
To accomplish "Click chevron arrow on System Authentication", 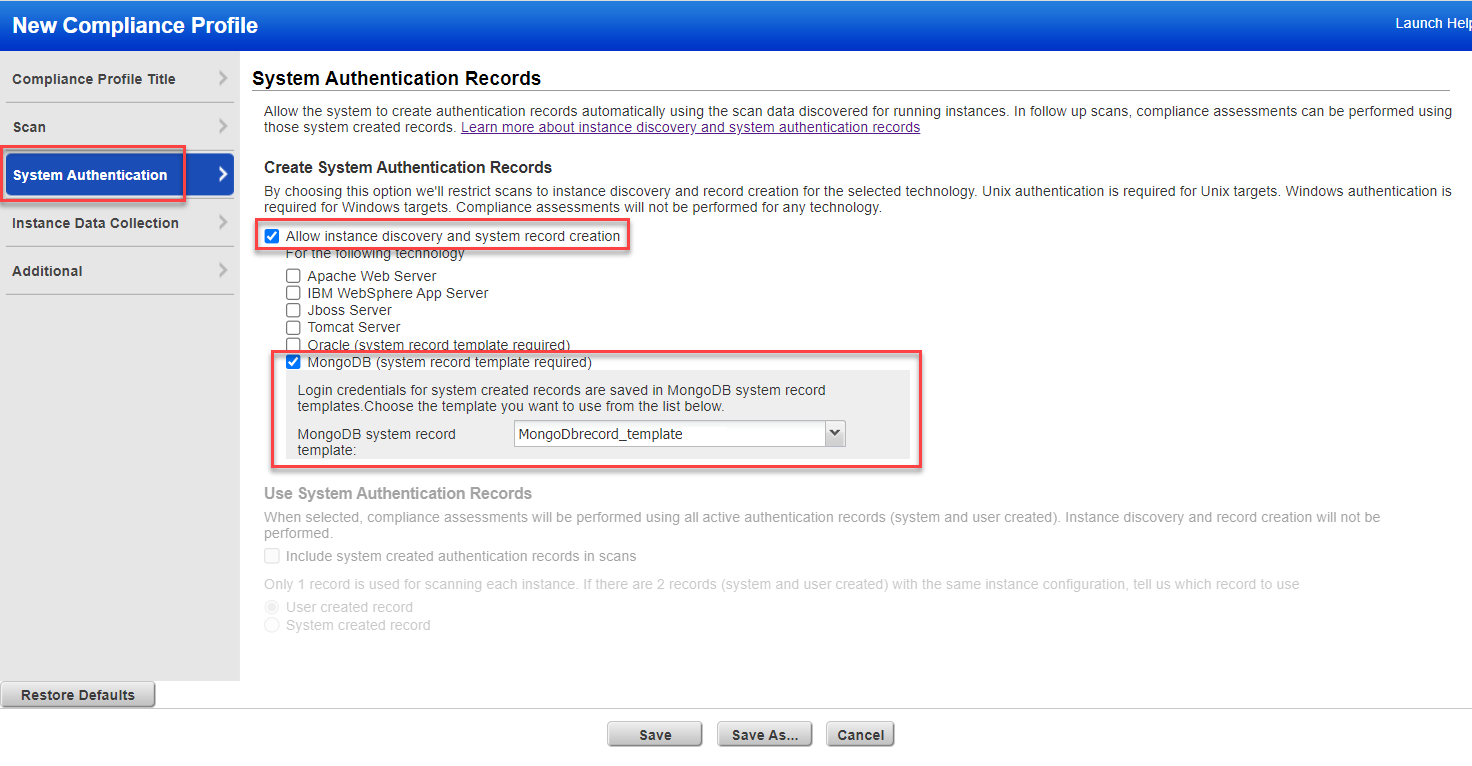I will pos(222,174).
